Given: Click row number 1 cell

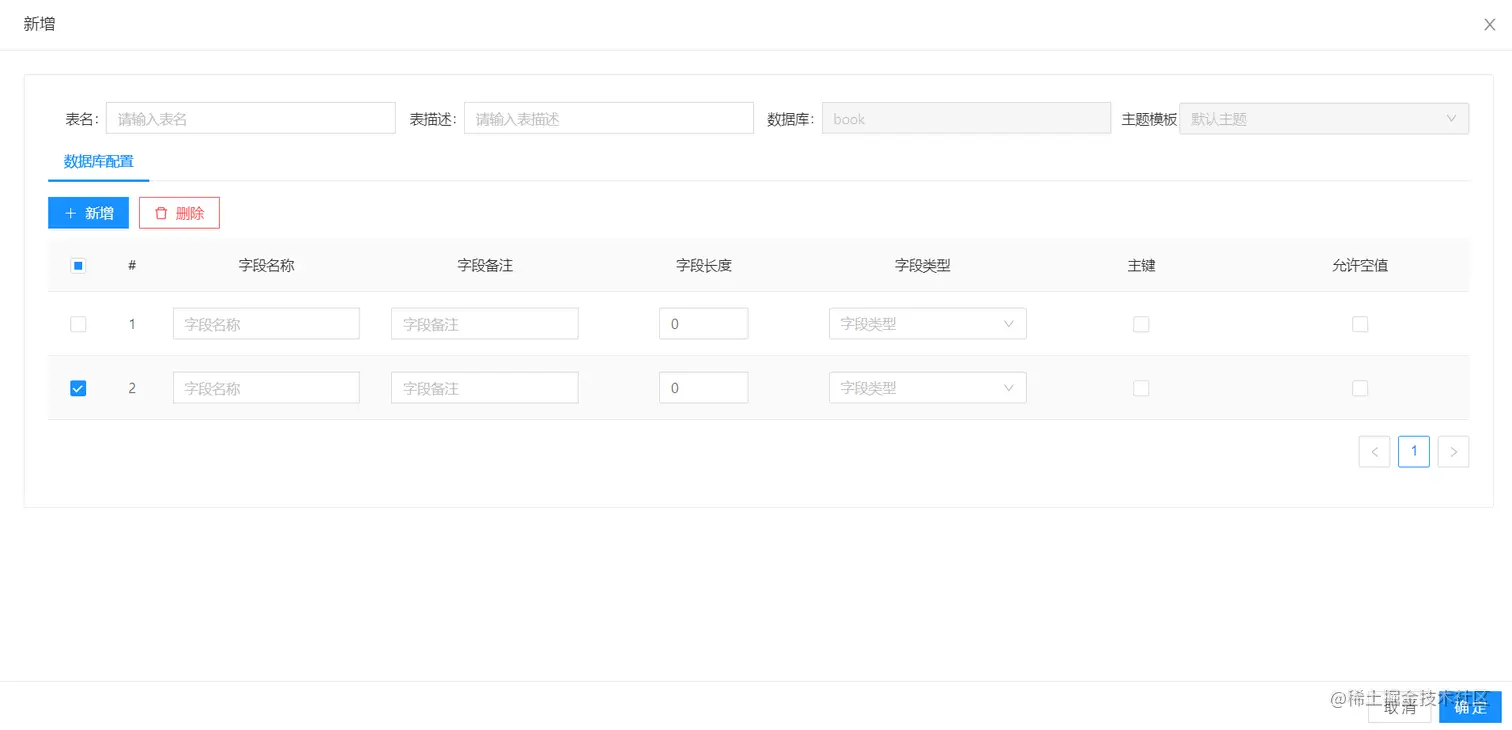Looking at the screenshot, I should 132,324.
